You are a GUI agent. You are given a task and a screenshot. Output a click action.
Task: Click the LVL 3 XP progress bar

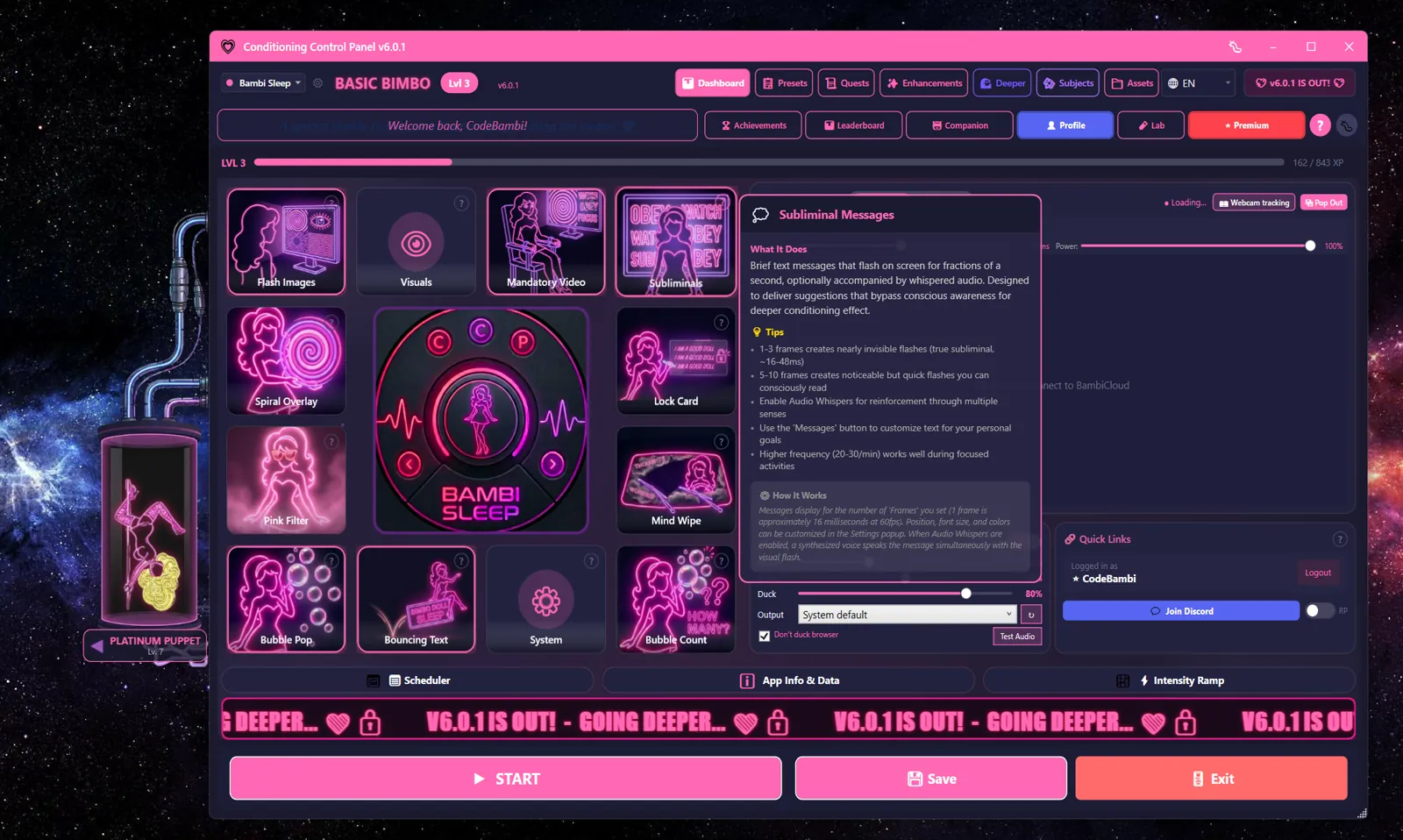(x=769, y=162)
